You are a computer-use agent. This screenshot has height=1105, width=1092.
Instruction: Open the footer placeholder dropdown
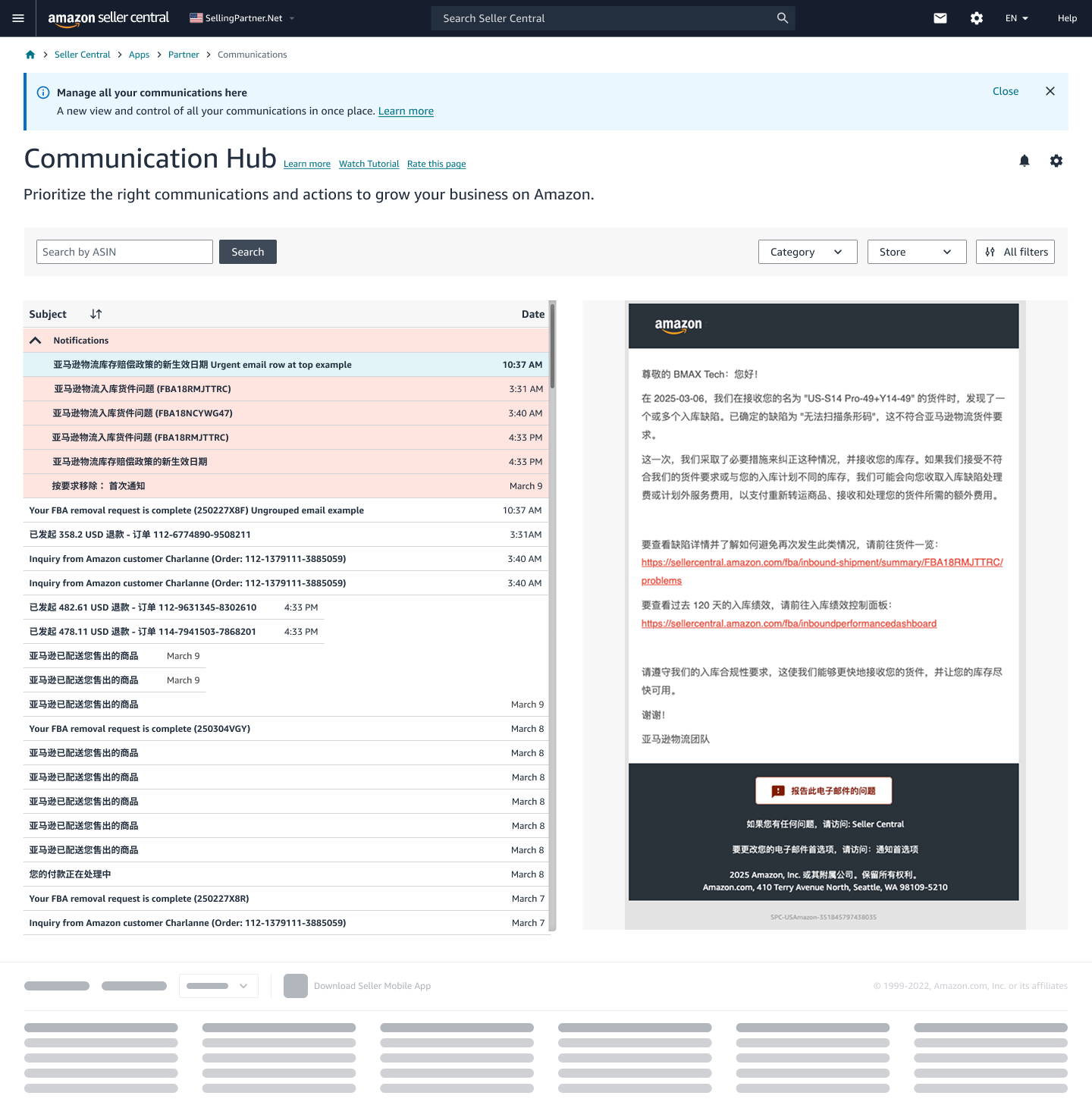click(218, 986)
